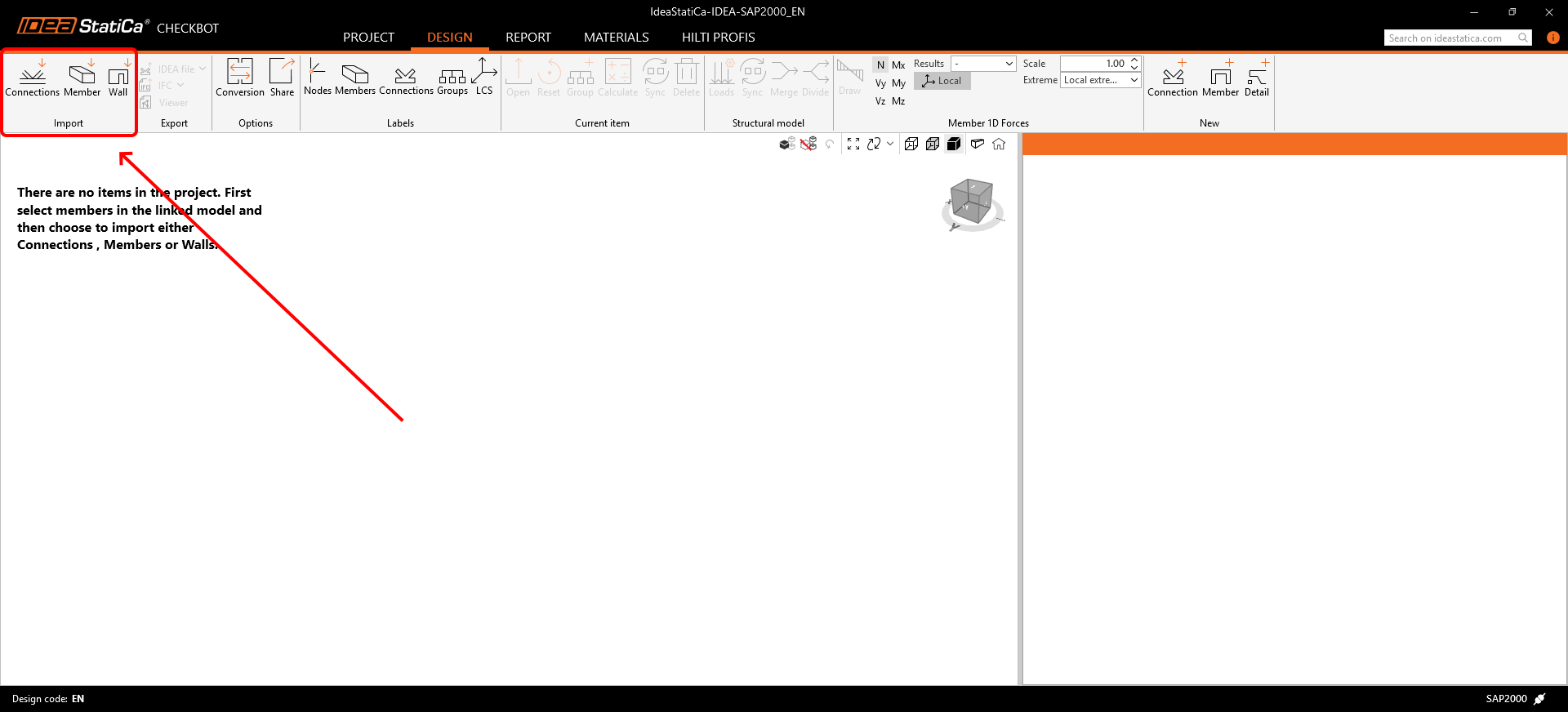Toggle the Mx force display
Screen dimensions: 1568x712
click(x=898, y=65)
